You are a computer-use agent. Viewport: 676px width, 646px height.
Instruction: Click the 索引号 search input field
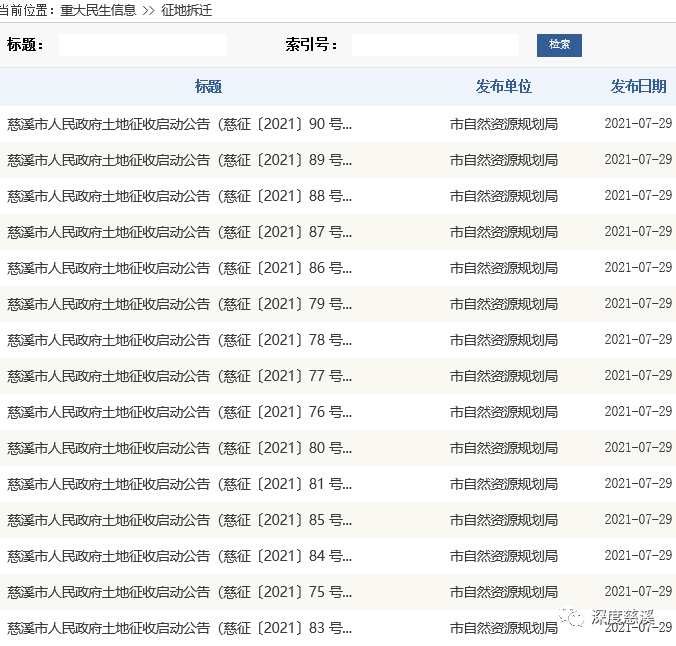click(x=435, y=45)
